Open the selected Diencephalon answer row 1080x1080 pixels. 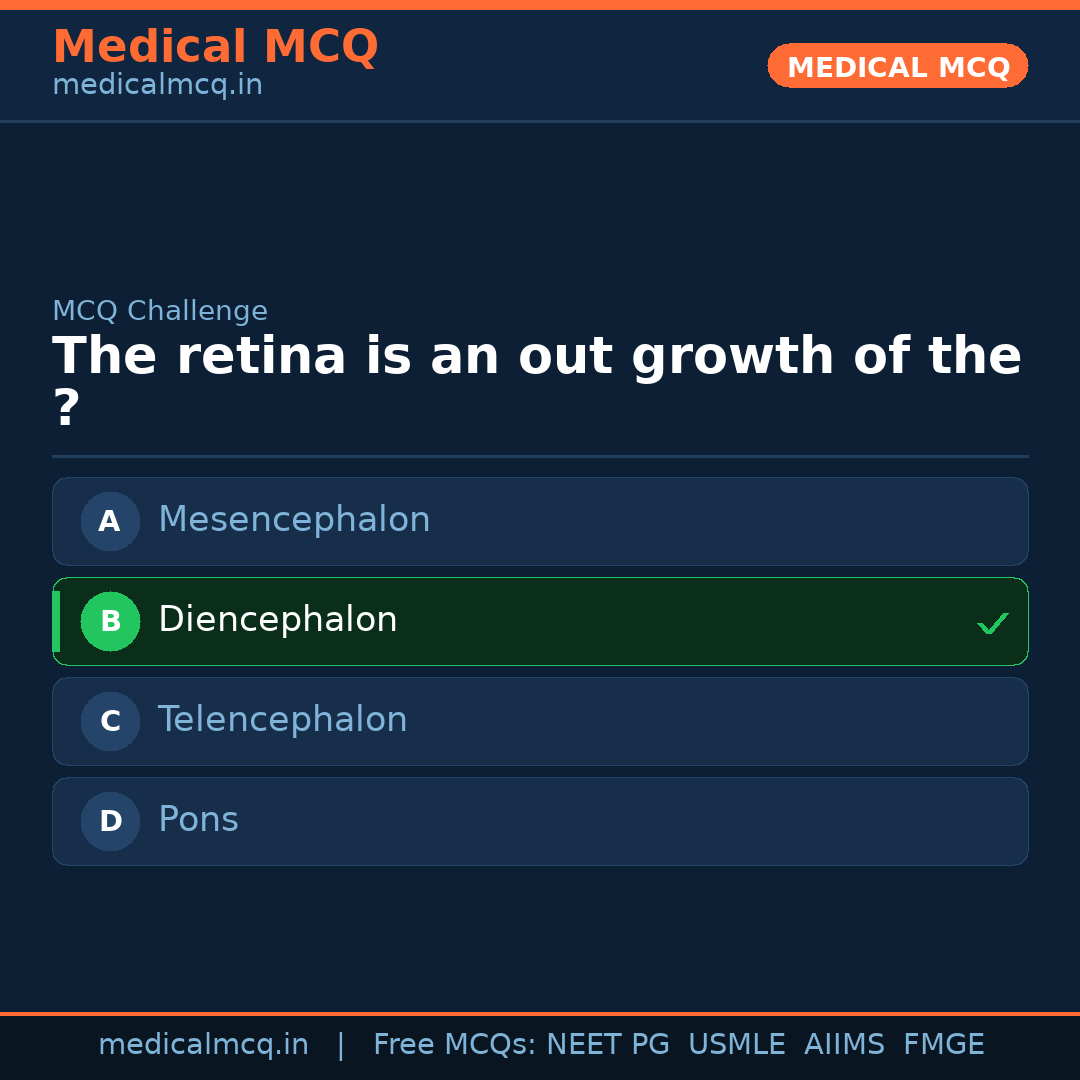pos(540,621)
